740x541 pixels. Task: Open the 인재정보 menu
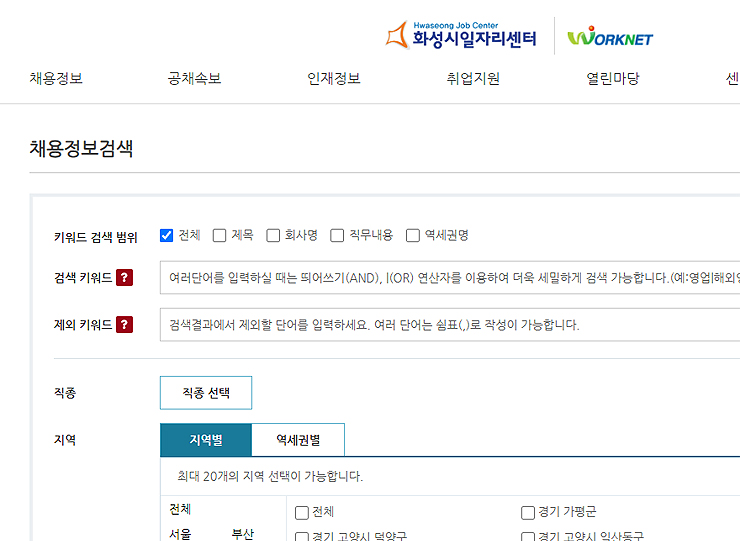tap(334, 78)
